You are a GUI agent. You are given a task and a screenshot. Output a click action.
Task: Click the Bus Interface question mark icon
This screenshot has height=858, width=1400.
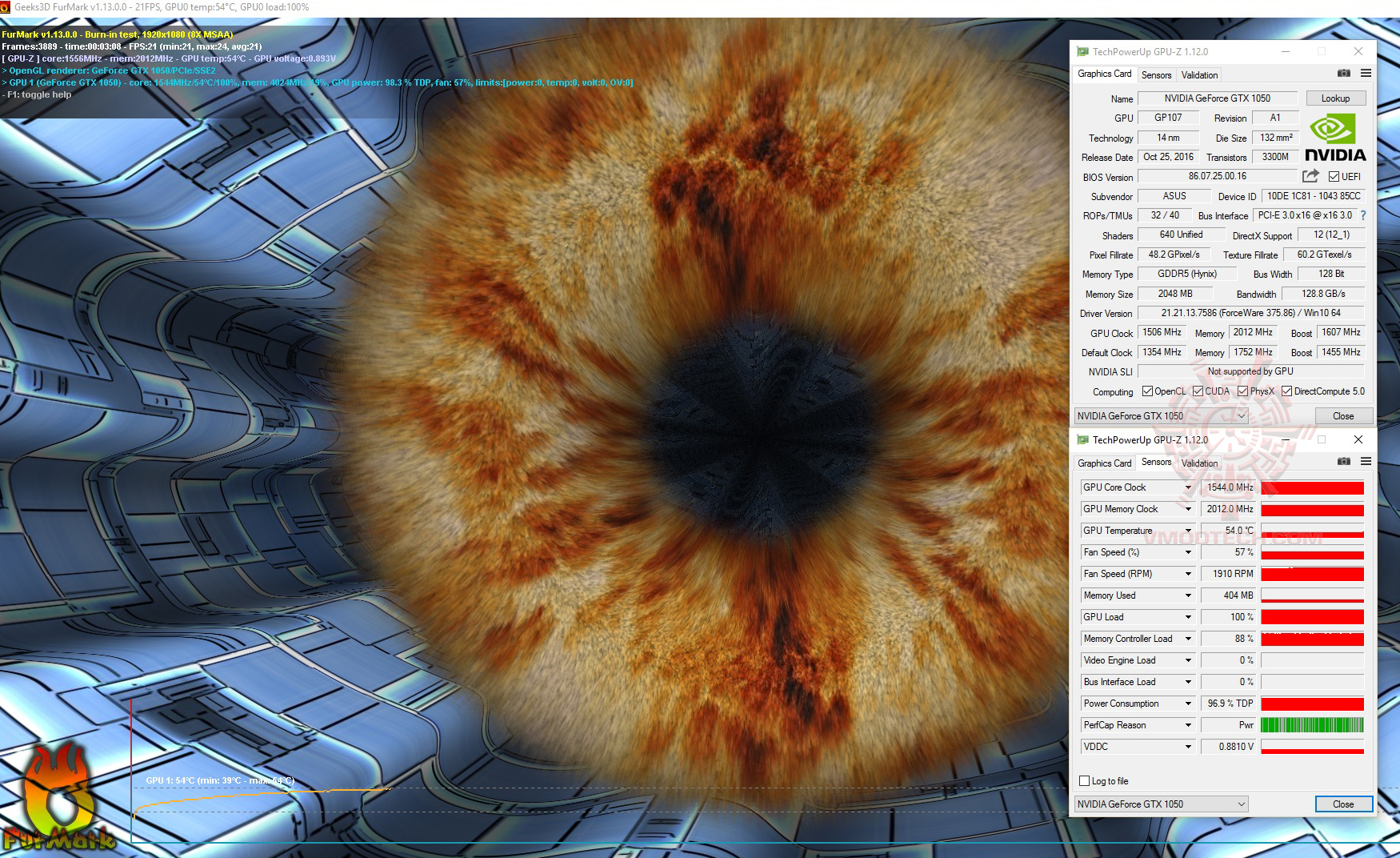(1363, 215)
